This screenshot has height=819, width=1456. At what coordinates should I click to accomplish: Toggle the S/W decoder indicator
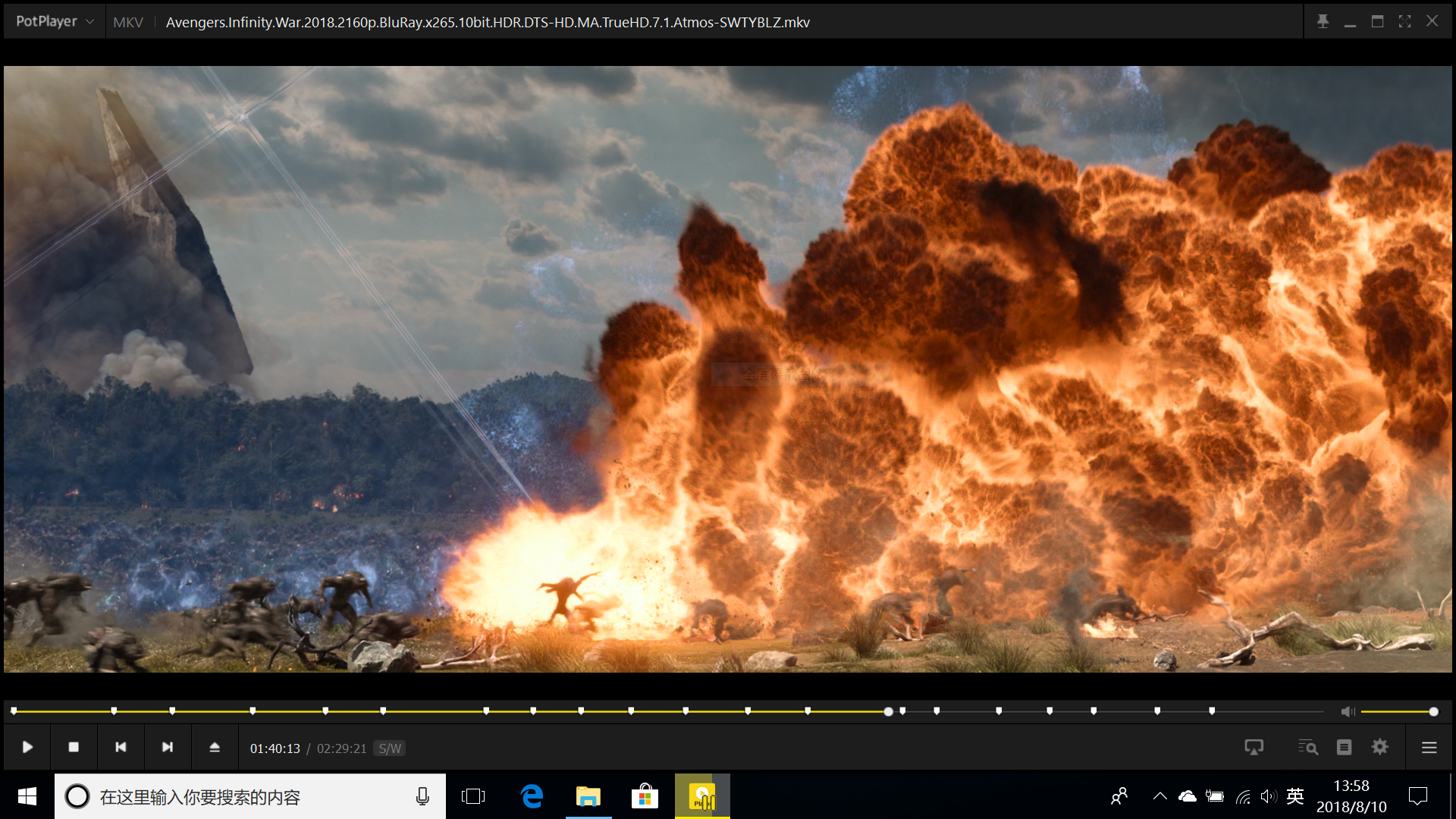(x=390, y=748)
